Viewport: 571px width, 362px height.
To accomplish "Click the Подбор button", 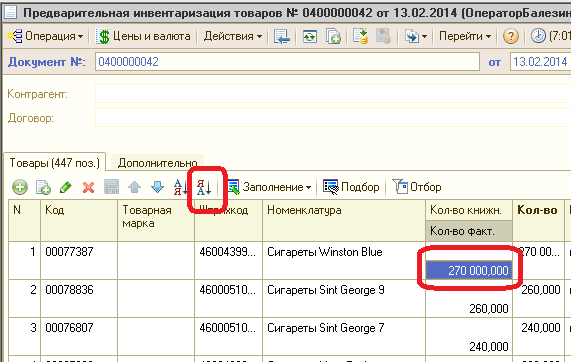I will (351, 187).
